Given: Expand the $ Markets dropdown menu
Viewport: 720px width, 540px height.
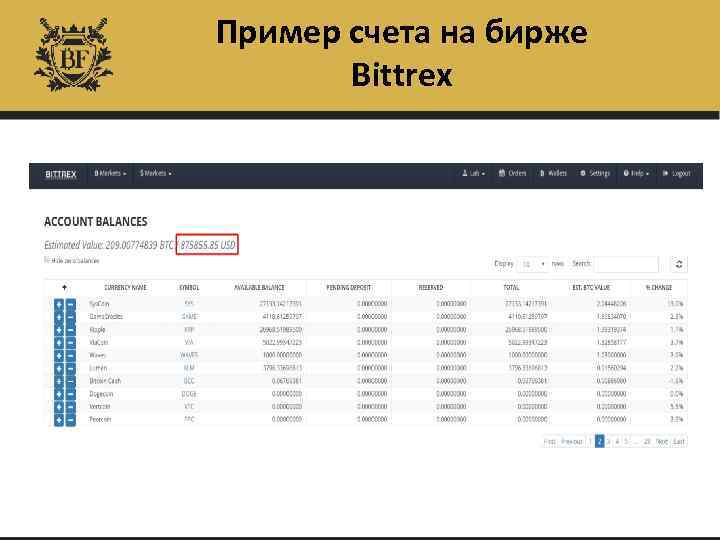Looking at the screenshot, I should pos(156,174).
